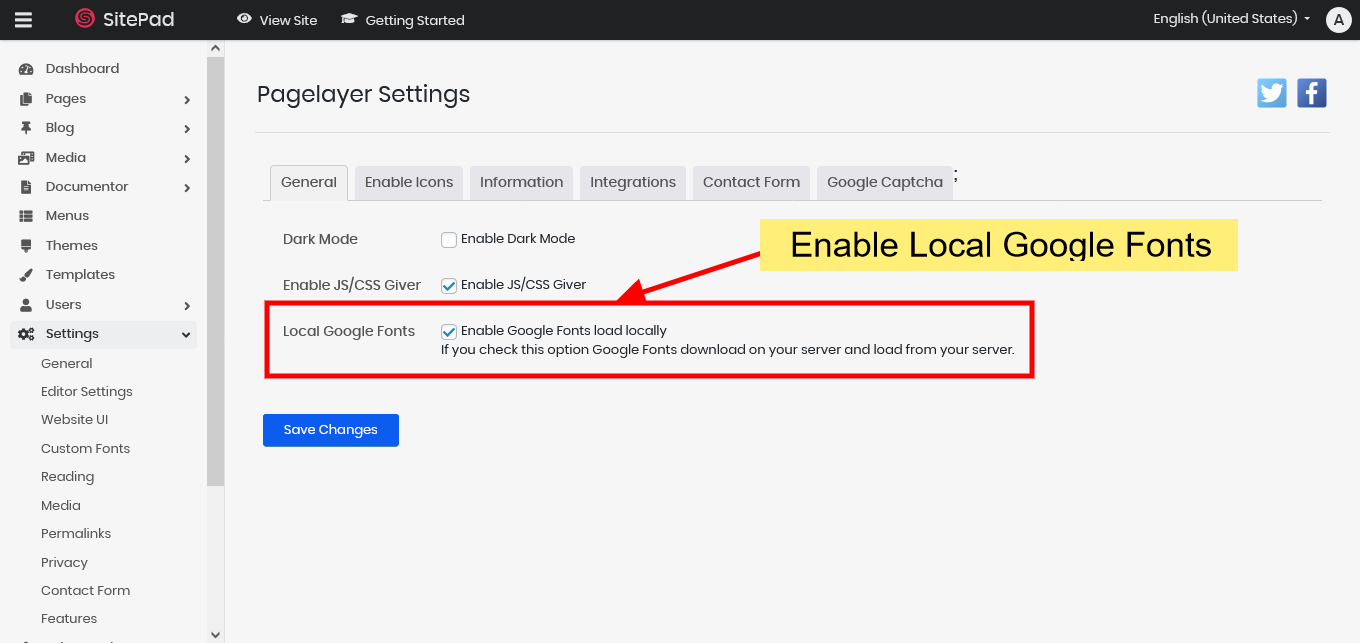Screen dimensions: 1360x643
Task: Collapse the Settings submenu chevron
Action: click(187, 335)
